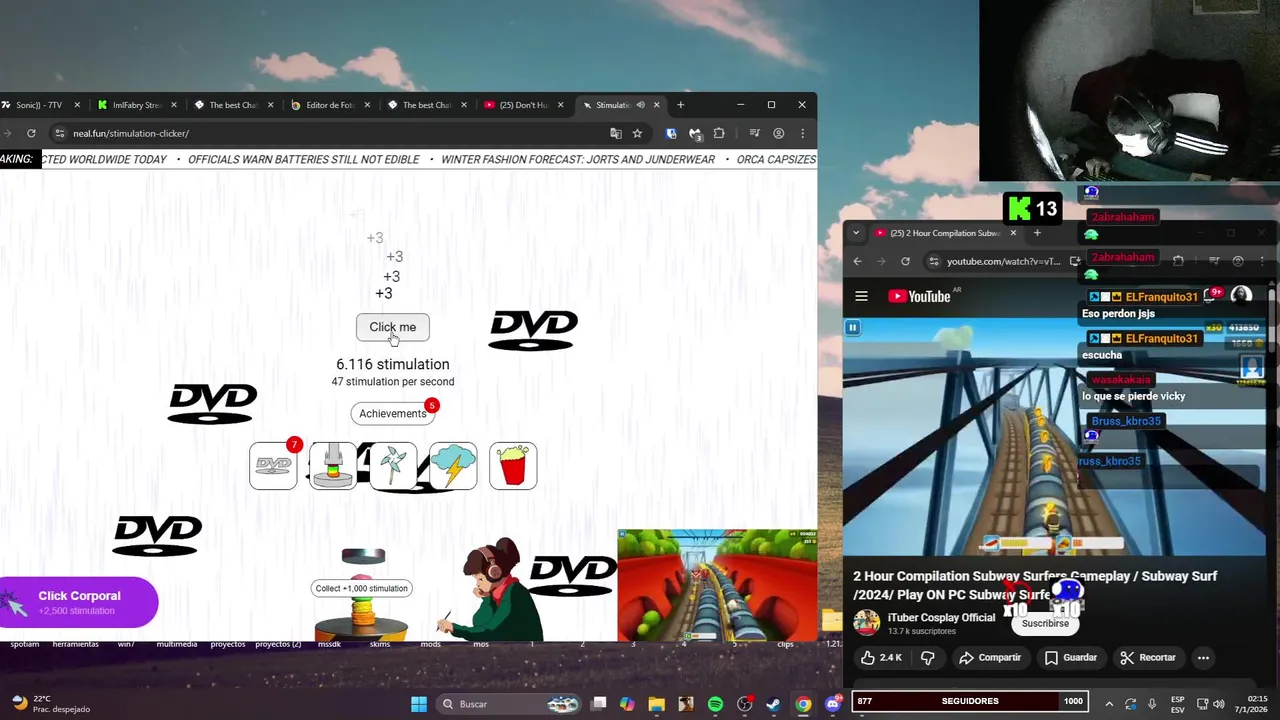Screen dimensions: 1280x720
Task: Open the Chrome profile icon in neal.fun window
Action: [778, 133]
